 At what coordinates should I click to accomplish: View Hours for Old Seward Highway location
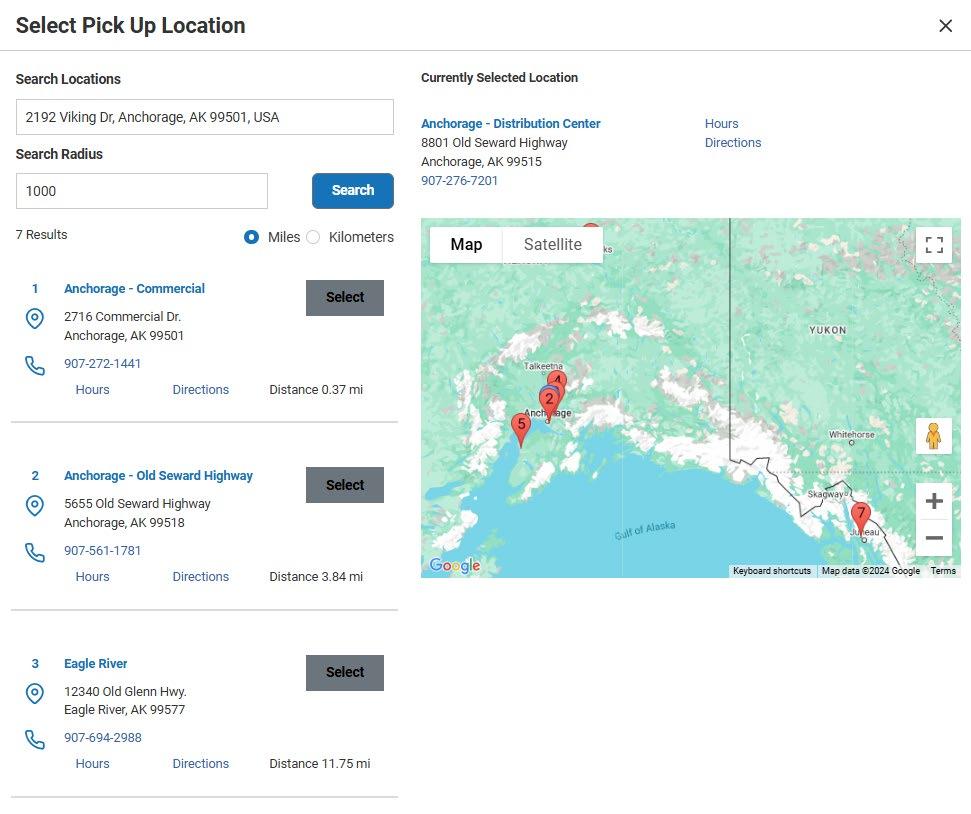click(92, 577)
